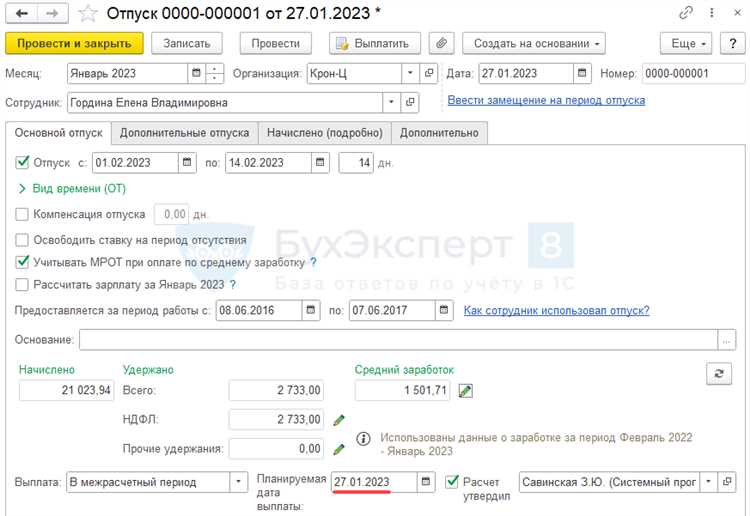Open calendar picker for document date 27.01.2023

[x=582, y=74]
